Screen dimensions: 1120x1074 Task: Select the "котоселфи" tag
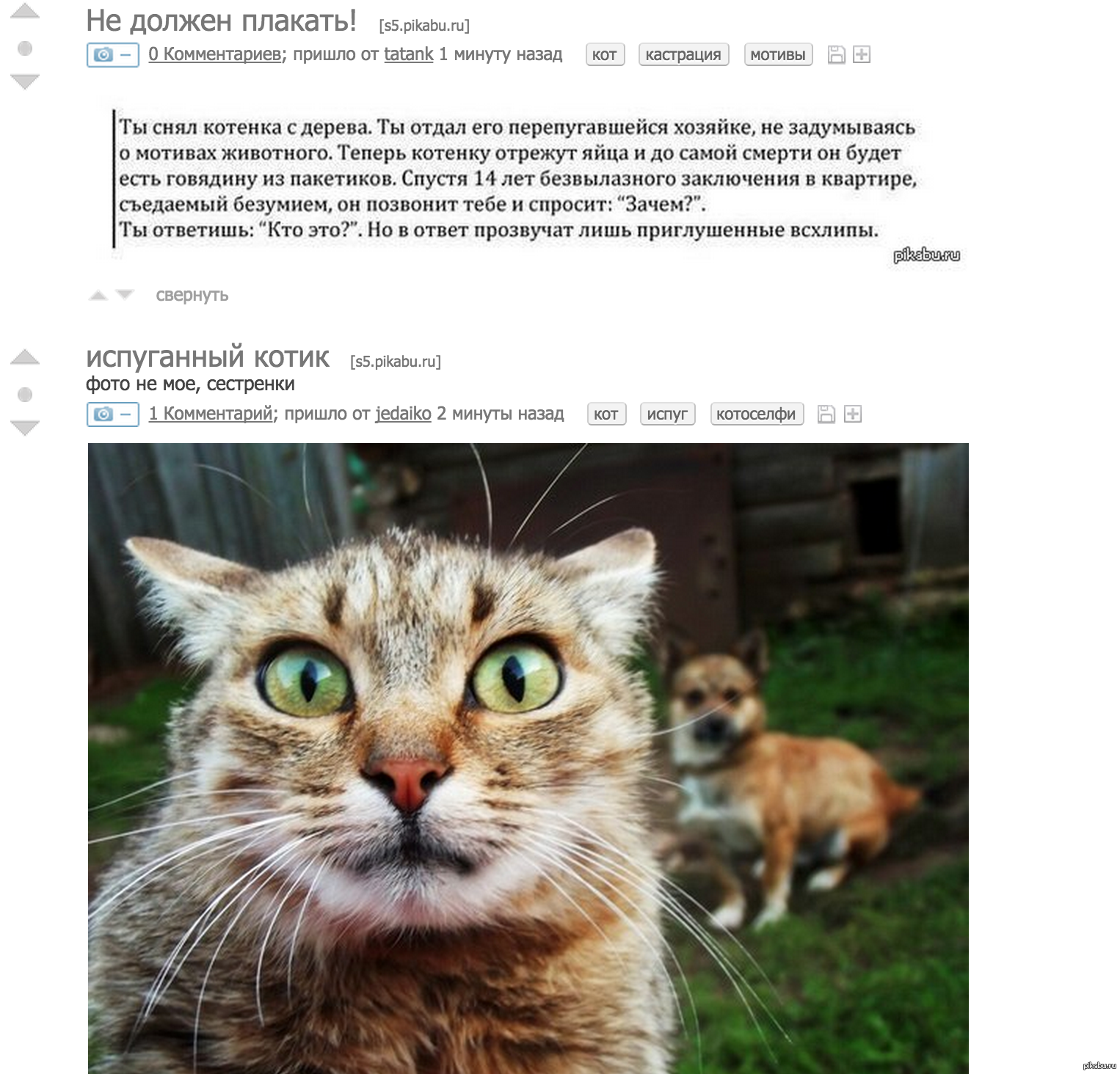pos(757,414)
